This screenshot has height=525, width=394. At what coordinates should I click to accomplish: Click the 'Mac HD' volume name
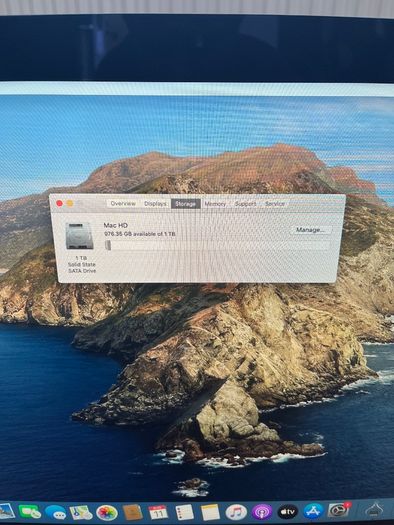pos(116,225)
